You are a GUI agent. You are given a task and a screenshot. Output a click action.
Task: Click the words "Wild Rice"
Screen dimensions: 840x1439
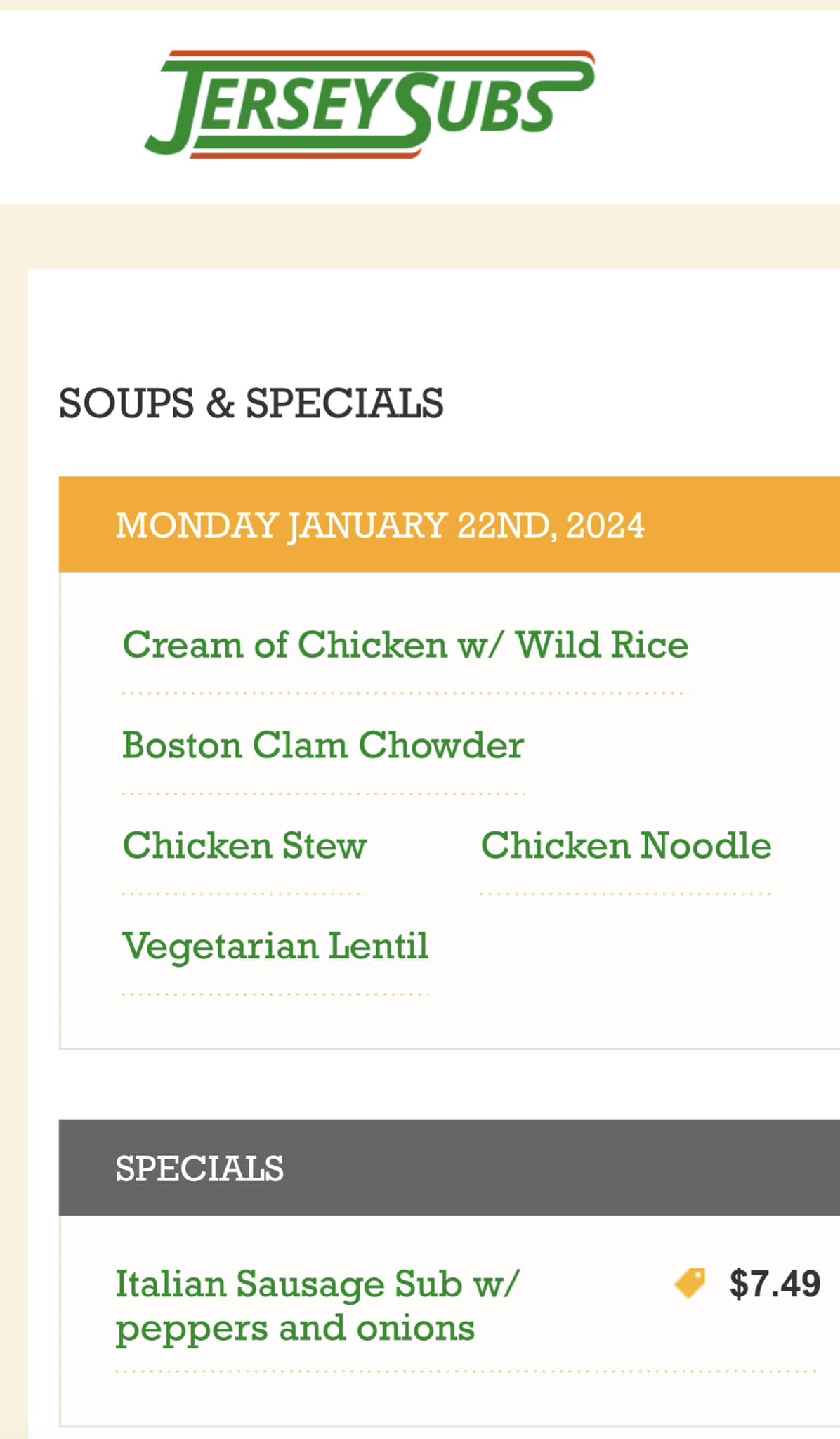pyautogui.click(x=602, y=644)
